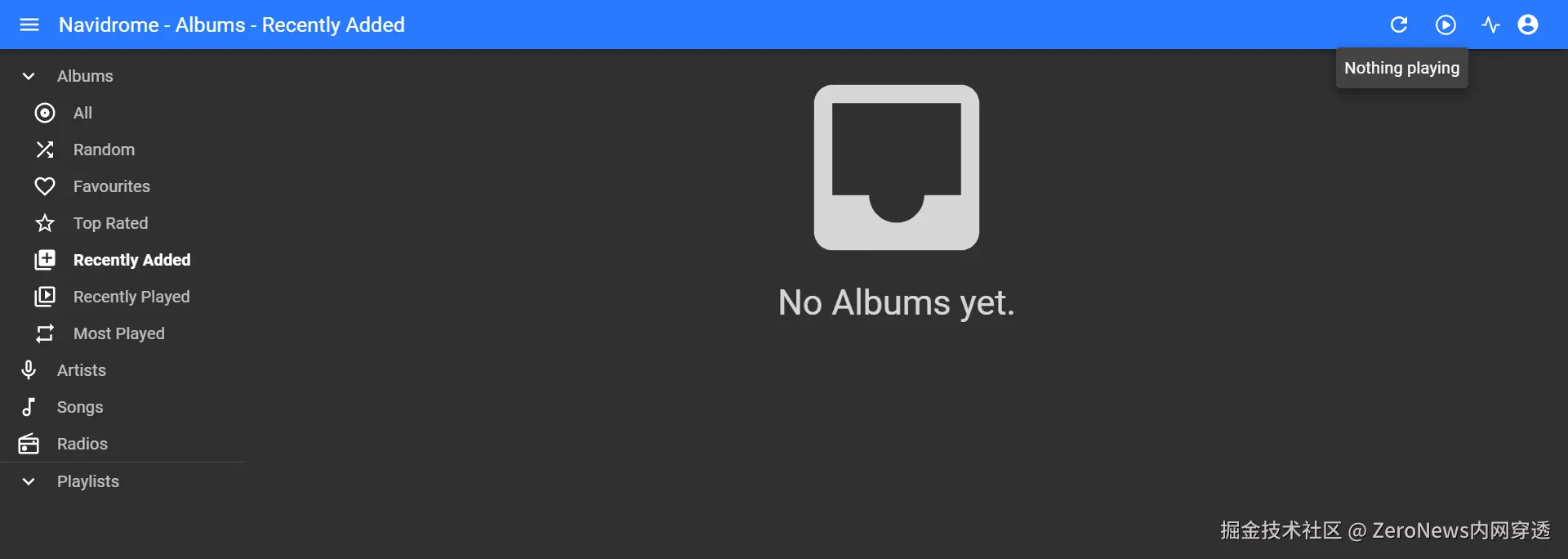Image resolution: width=1568 pixels, height=559 pixels.
Task: Click the Artists microphone icon
Action: 29,370
